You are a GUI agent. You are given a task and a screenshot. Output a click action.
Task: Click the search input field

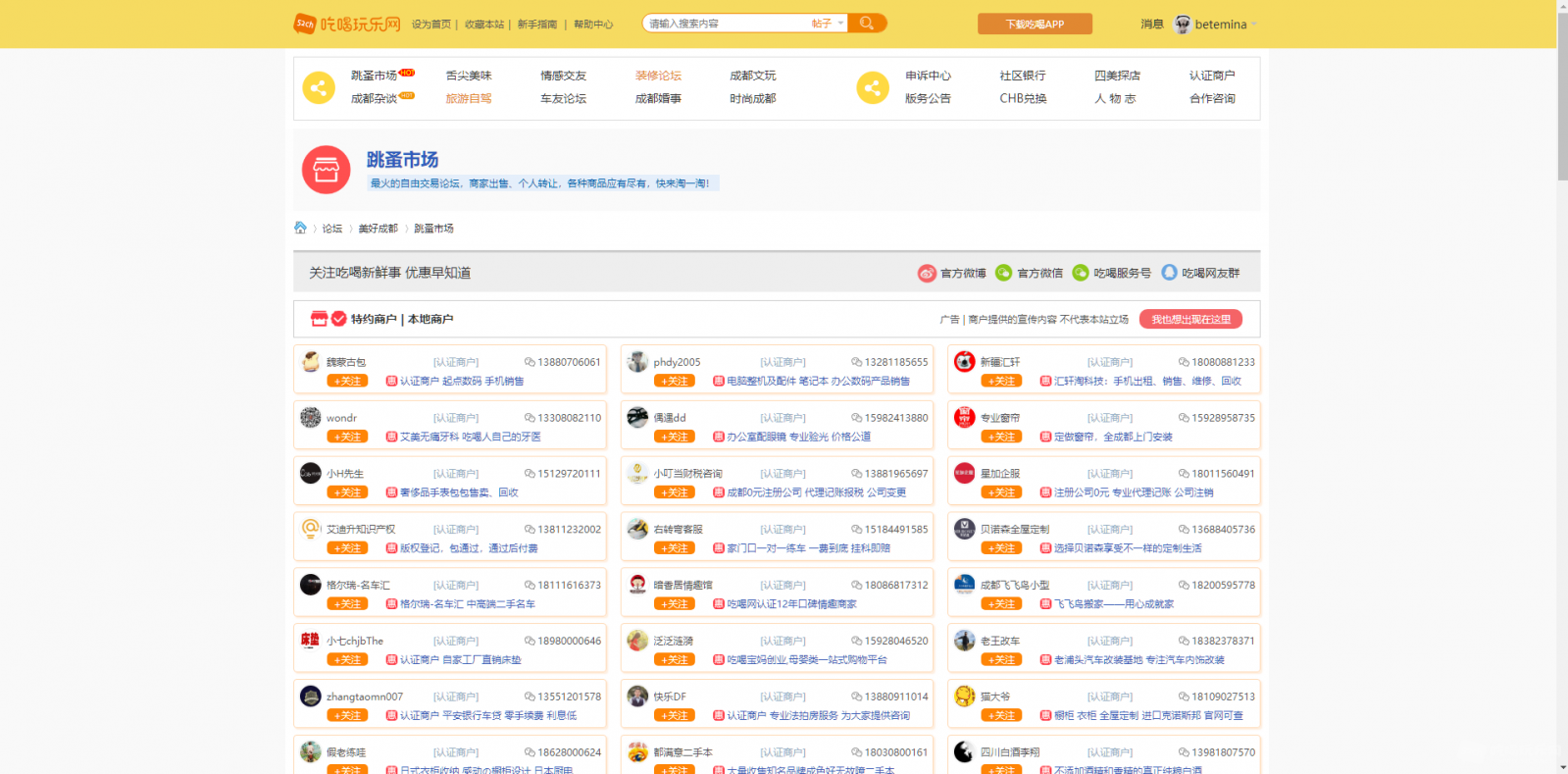pyautogui.click(x=726, y=24)
